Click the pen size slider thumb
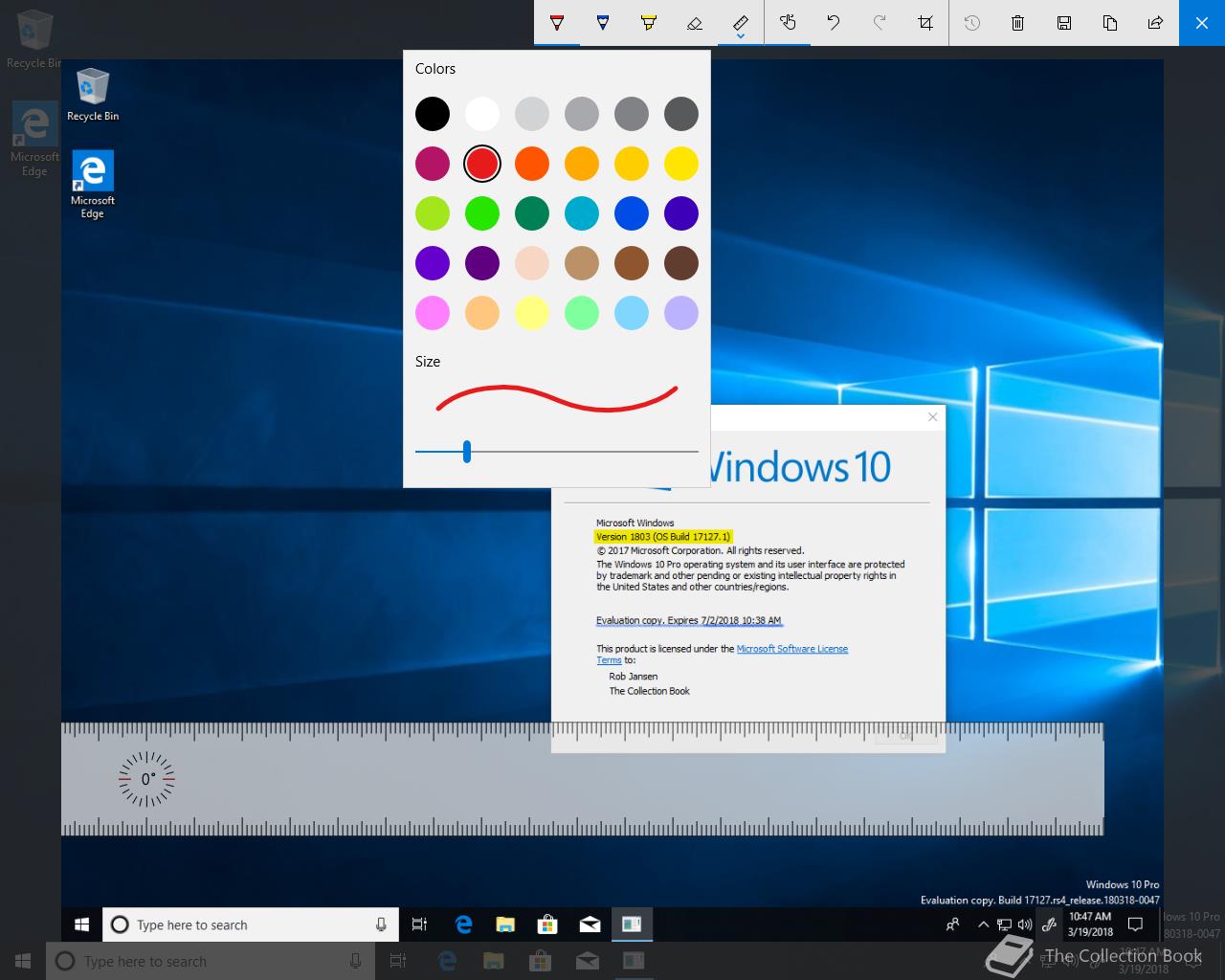Viewport: 1225px width, 980px height. [467, 452]
